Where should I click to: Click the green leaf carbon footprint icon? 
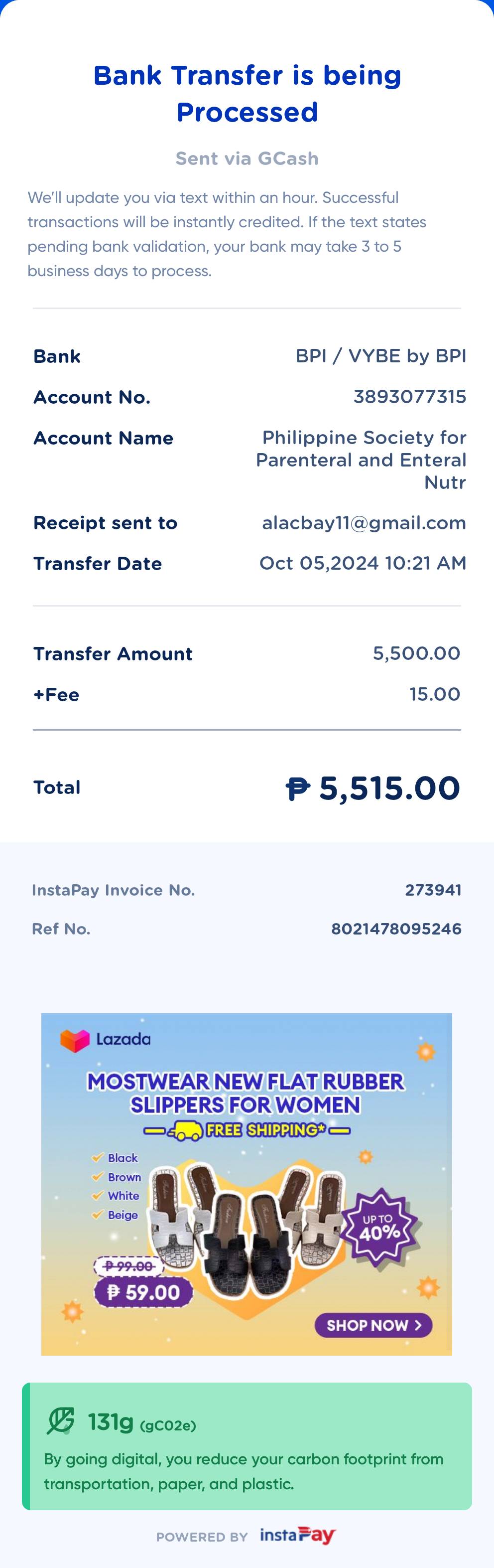[61, 1420]
